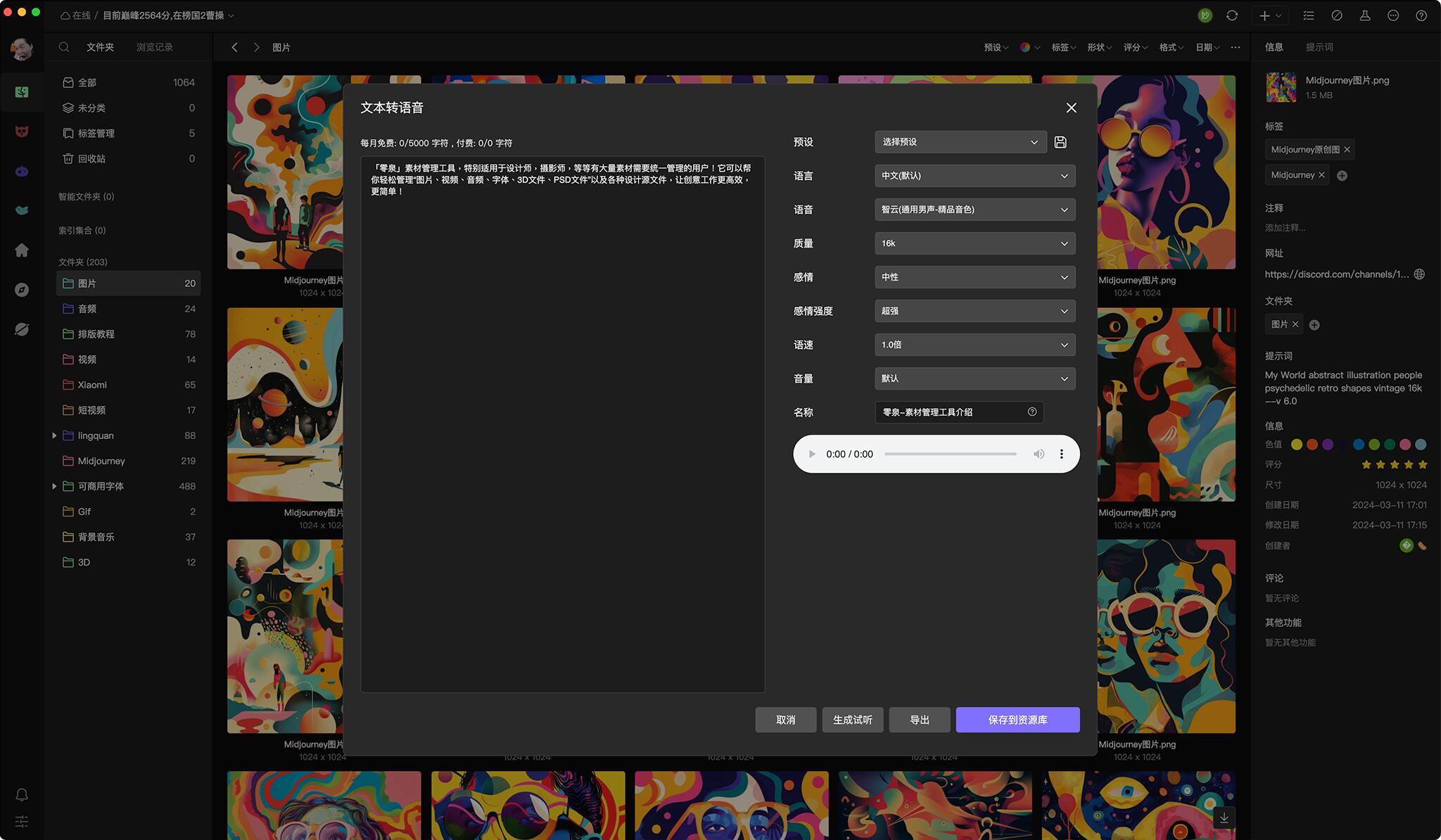Switch to the 浏览记录 tab

pyautogui.click(x=154, y=47)
